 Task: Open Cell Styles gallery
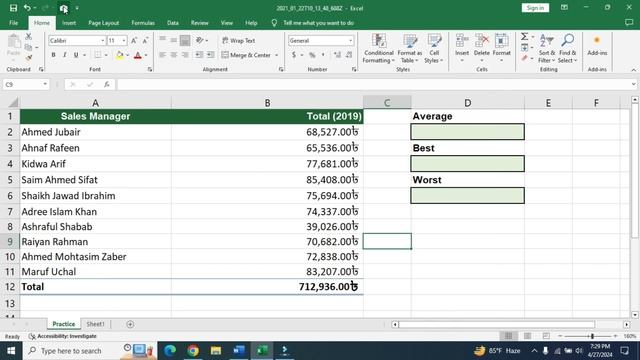pos(434,49)
